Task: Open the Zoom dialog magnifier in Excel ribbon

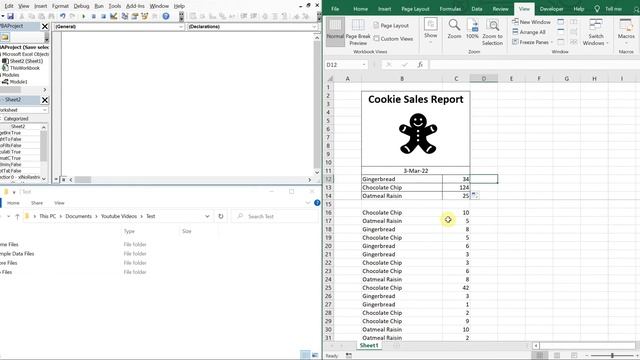Action: click(454, 29)
